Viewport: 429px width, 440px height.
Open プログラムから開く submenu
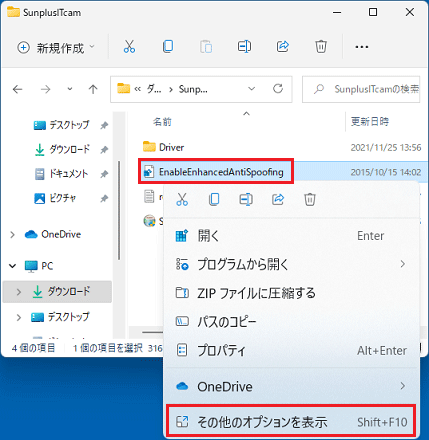[291, 264]
